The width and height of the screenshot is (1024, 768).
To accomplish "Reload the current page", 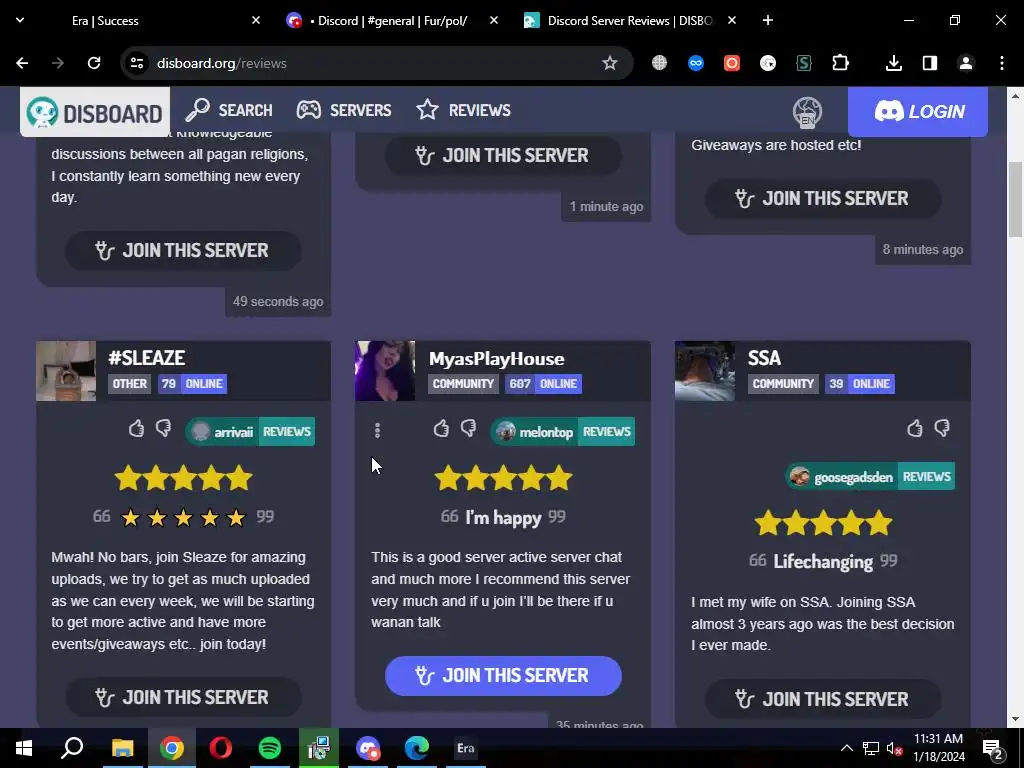I will coord(94,63).
